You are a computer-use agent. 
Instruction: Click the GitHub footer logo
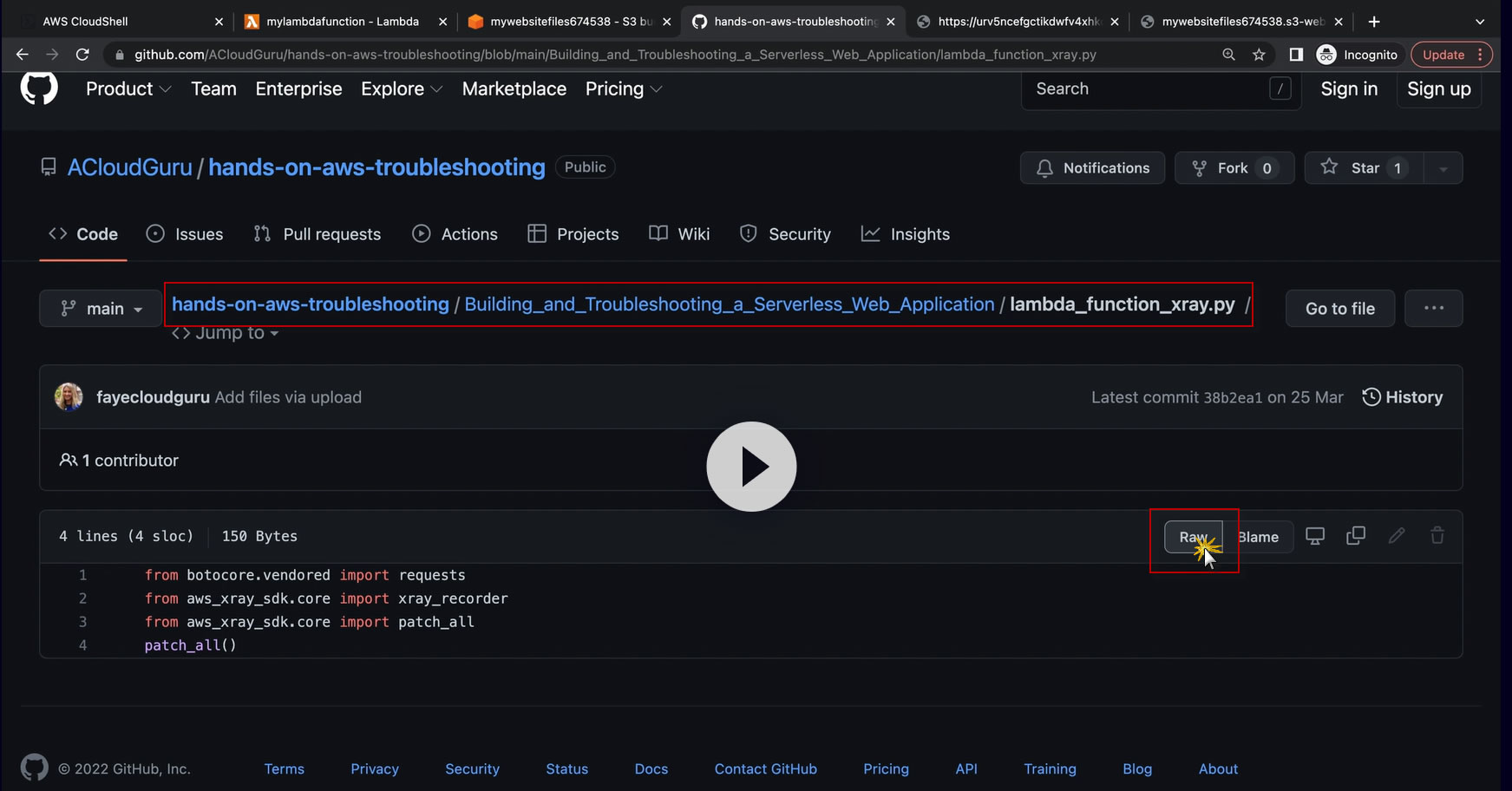35,768
